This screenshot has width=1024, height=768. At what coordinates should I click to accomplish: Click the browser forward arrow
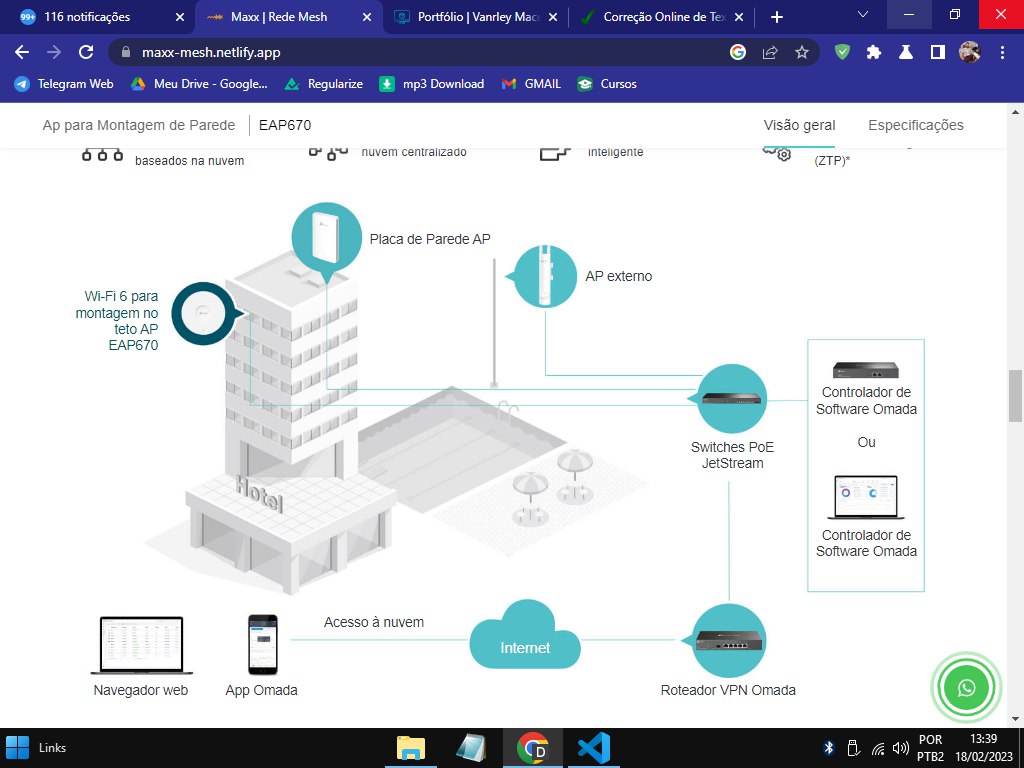coord(54,52)
